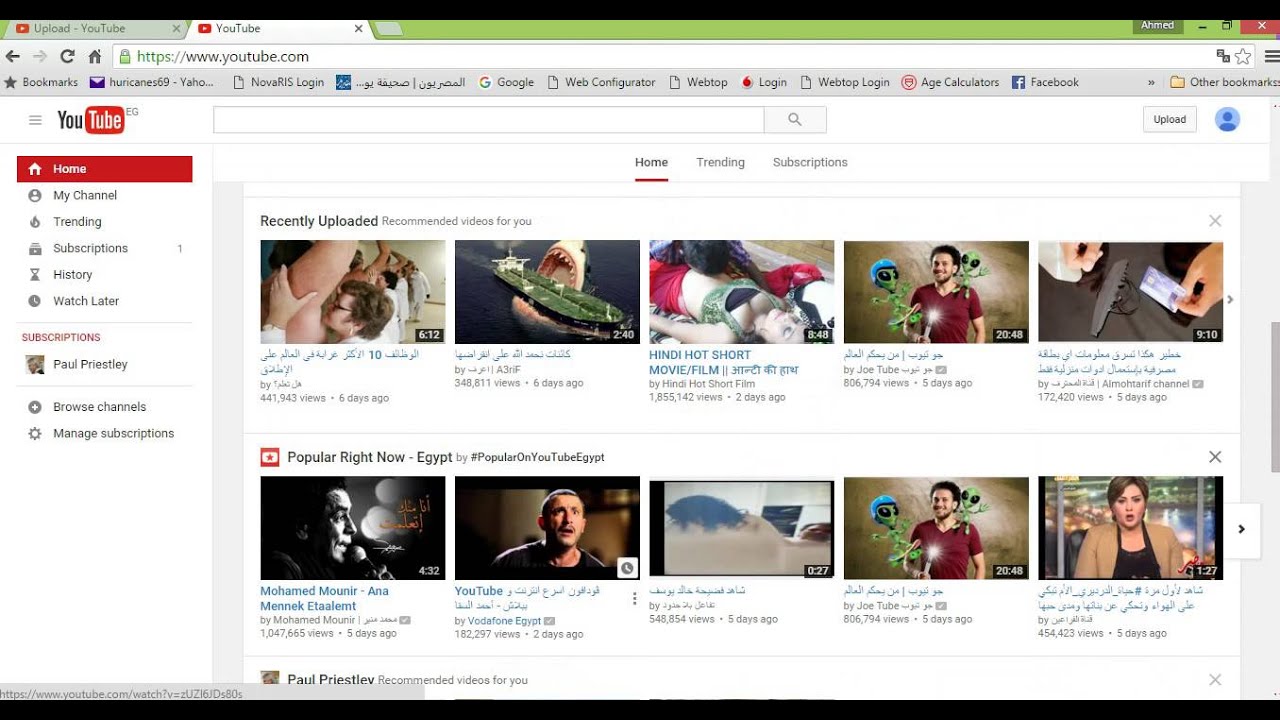Screen dimensions: 1280x720
Task: Open the Chrome menu icon
Action: coord(1271,57)
